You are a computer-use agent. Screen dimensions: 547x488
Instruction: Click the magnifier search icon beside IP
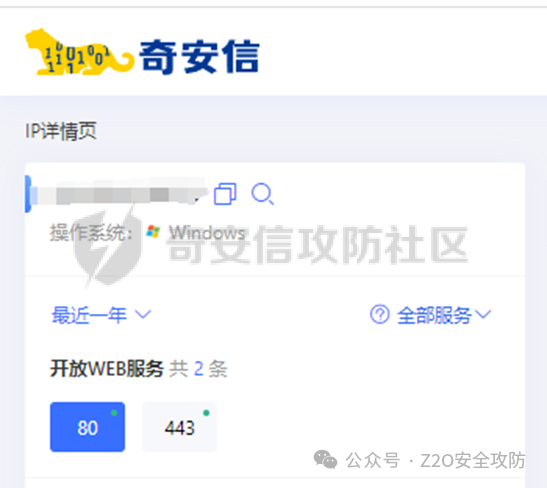[263, 194]
